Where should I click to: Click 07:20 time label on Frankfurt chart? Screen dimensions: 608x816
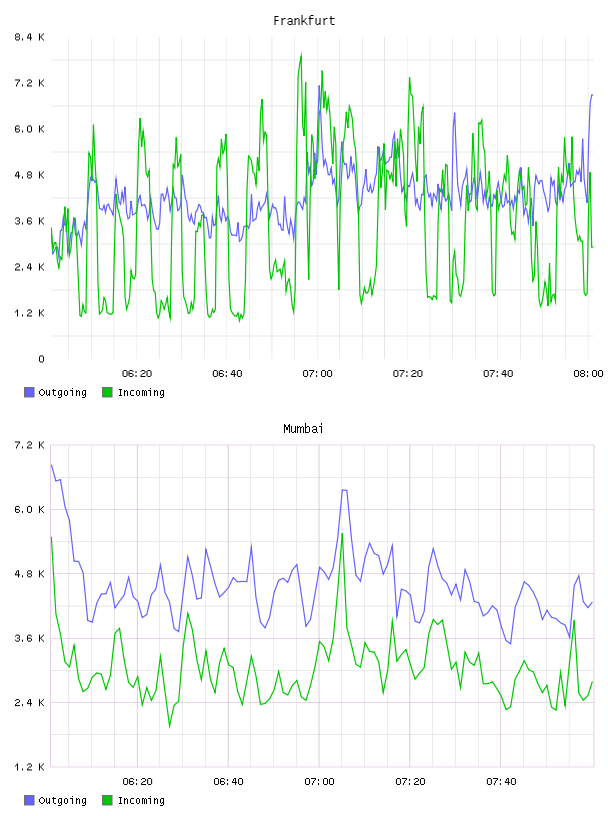coord(408,374)
